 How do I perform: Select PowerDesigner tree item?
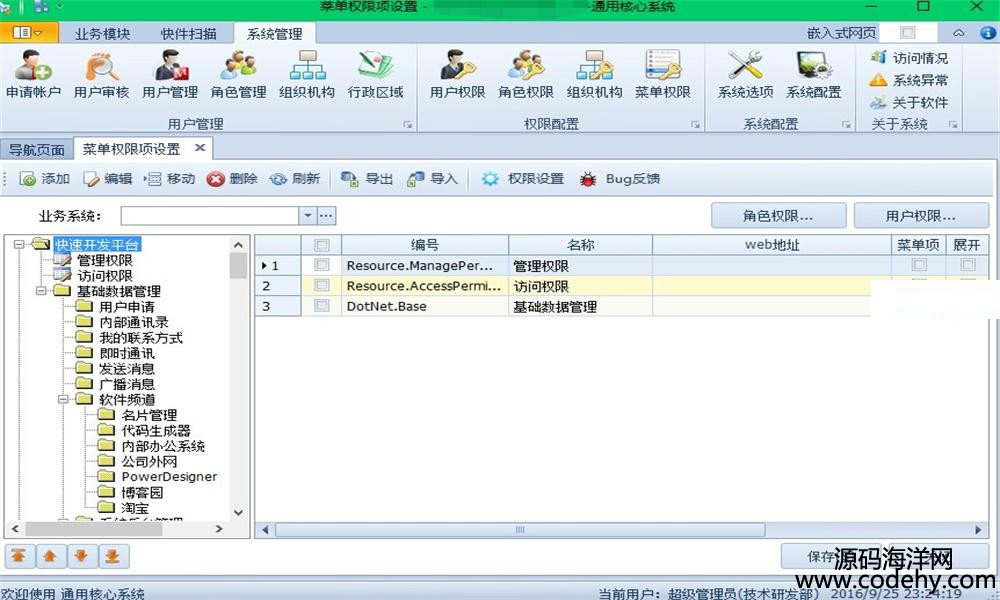pos(169,477)
